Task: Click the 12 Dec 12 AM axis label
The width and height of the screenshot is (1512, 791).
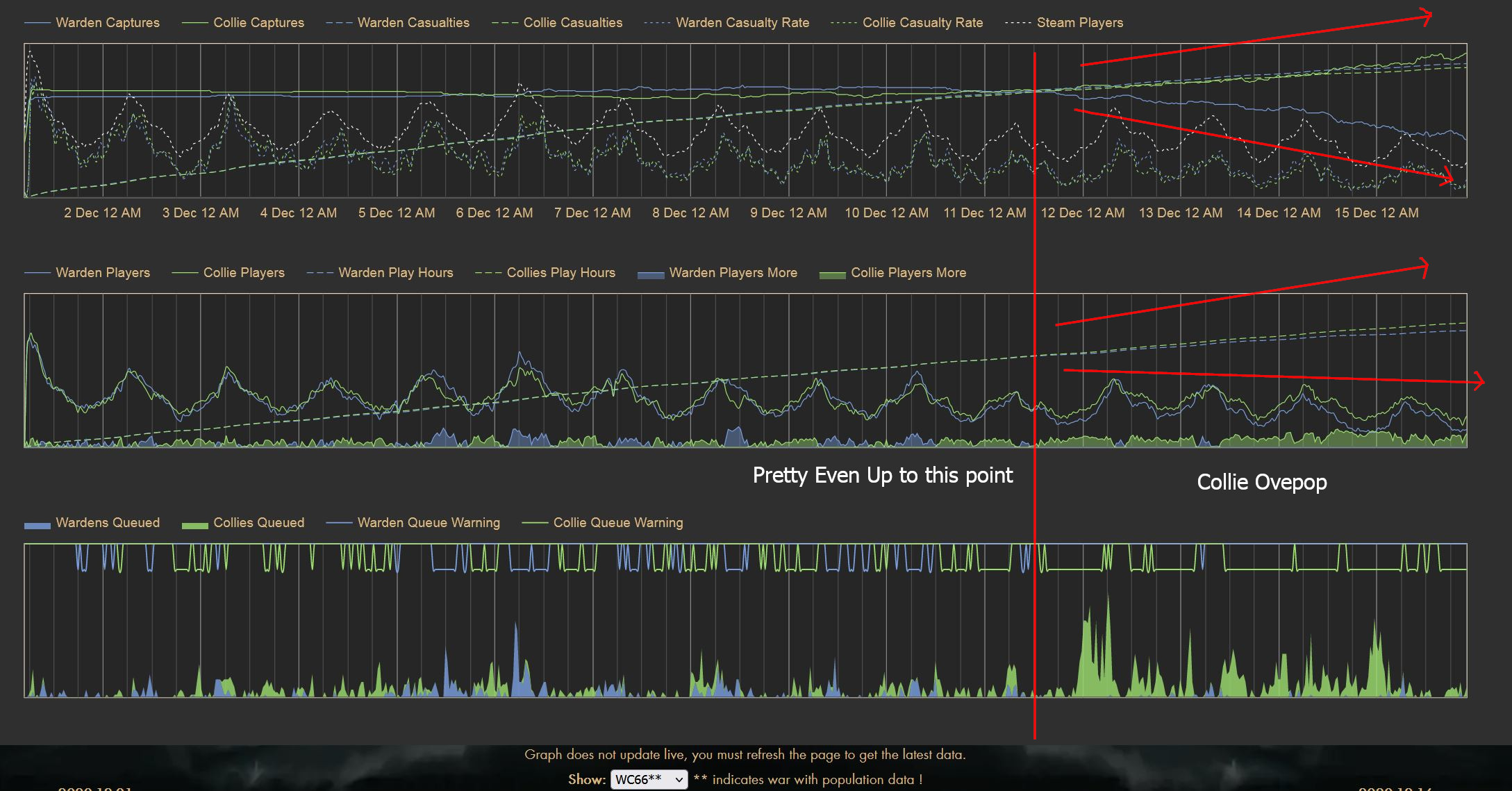Action: pyautogui.click(x=1082, y=213)
